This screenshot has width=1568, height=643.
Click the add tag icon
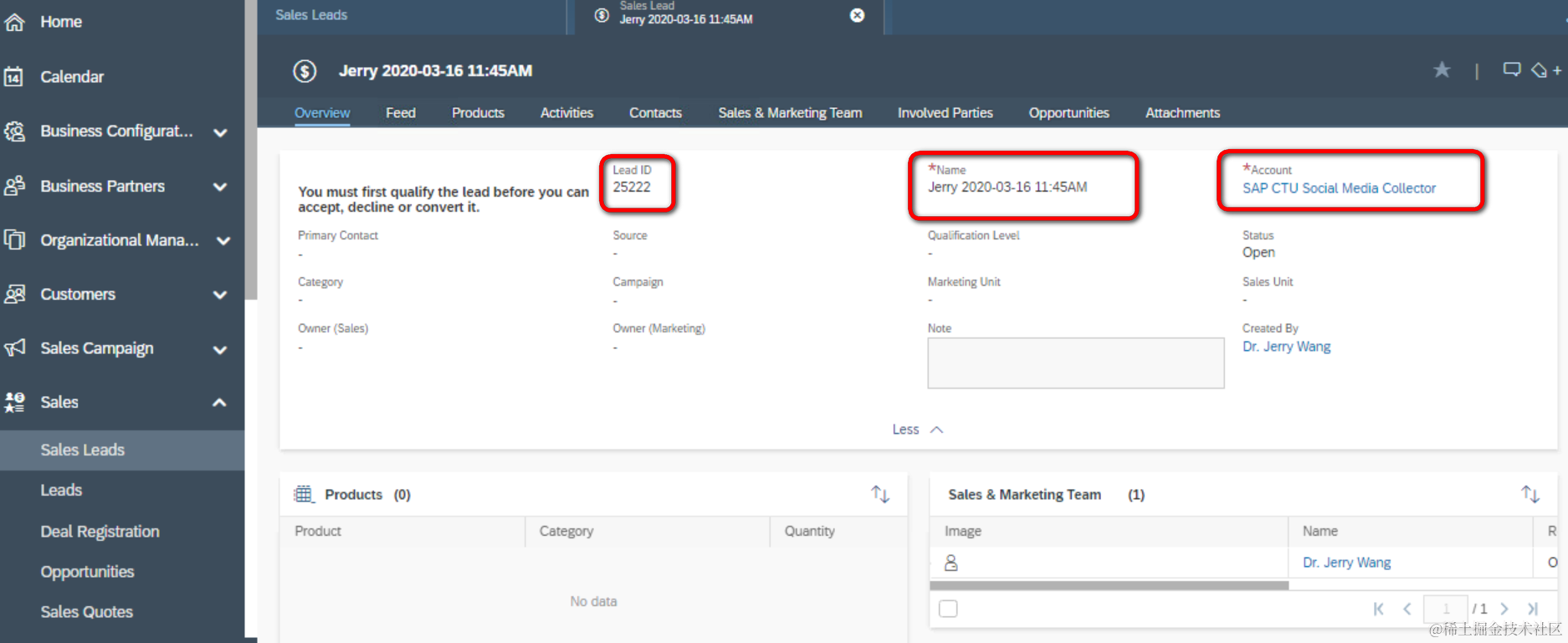coord(1546,70)
